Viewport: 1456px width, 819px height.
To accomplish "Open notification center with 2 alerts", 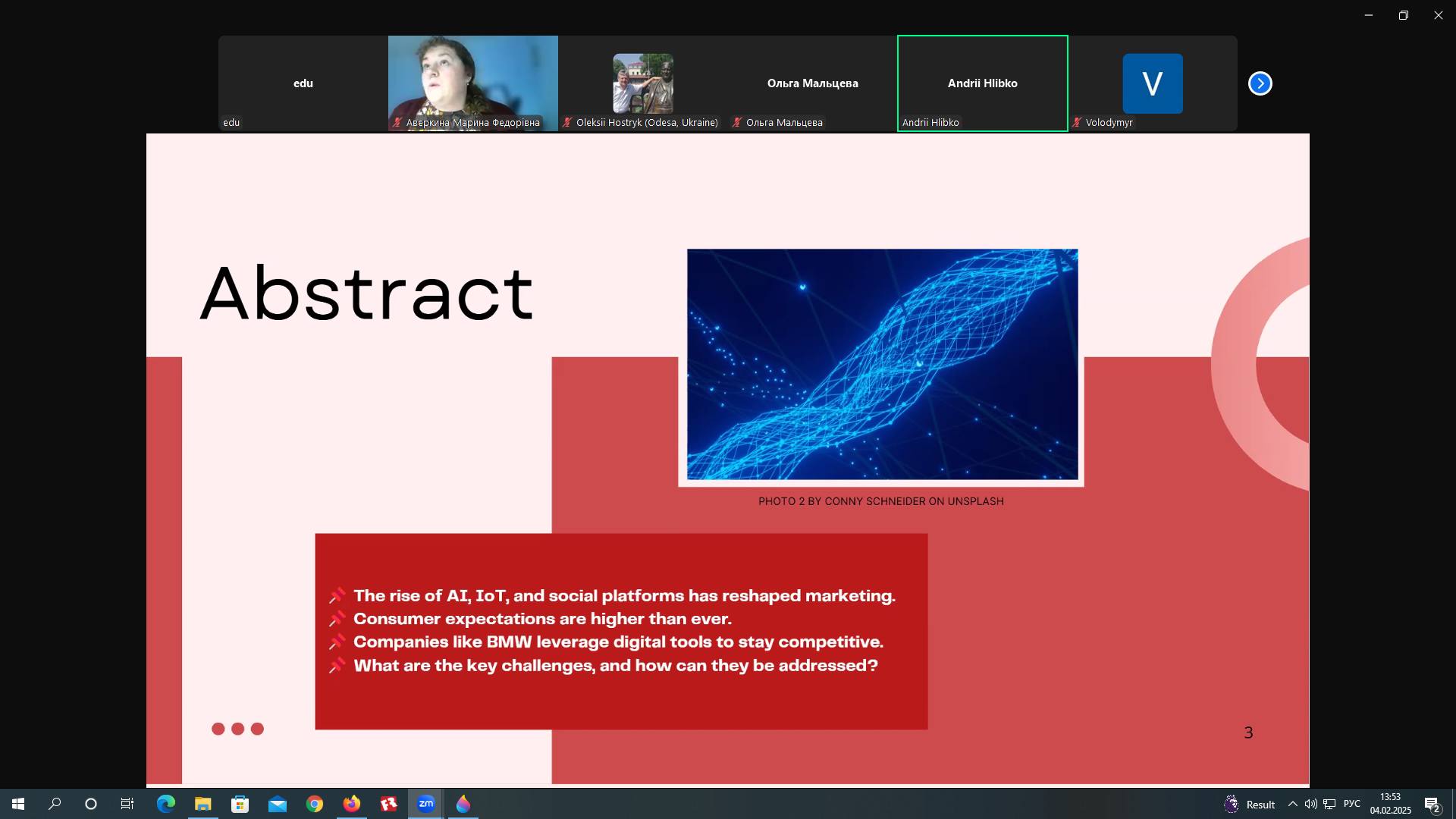I will click(x=1432, y=805).
